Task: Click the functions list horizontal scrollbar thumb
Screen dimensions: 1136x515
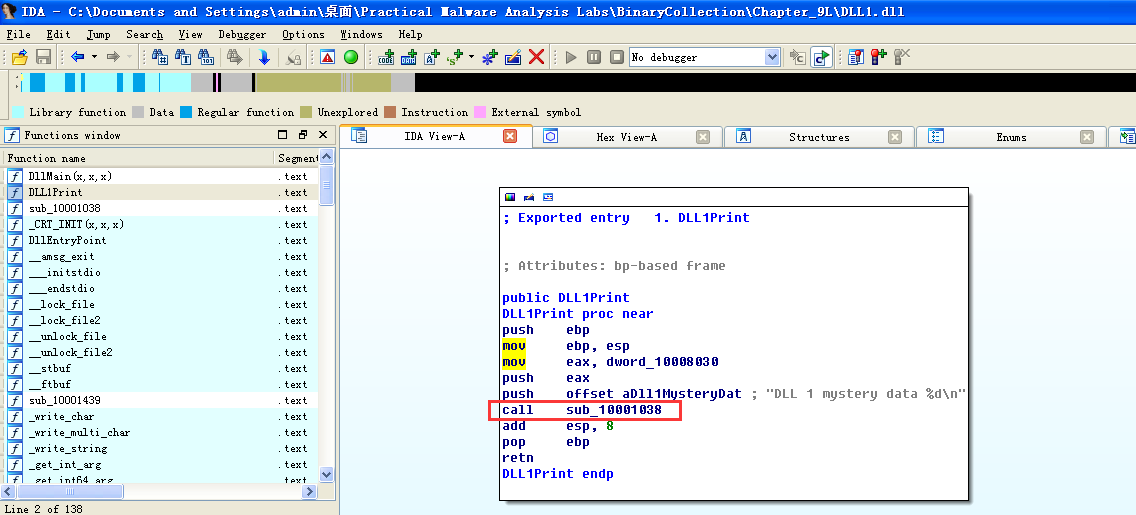Action: pyautogui.click(x=70, y=492)
